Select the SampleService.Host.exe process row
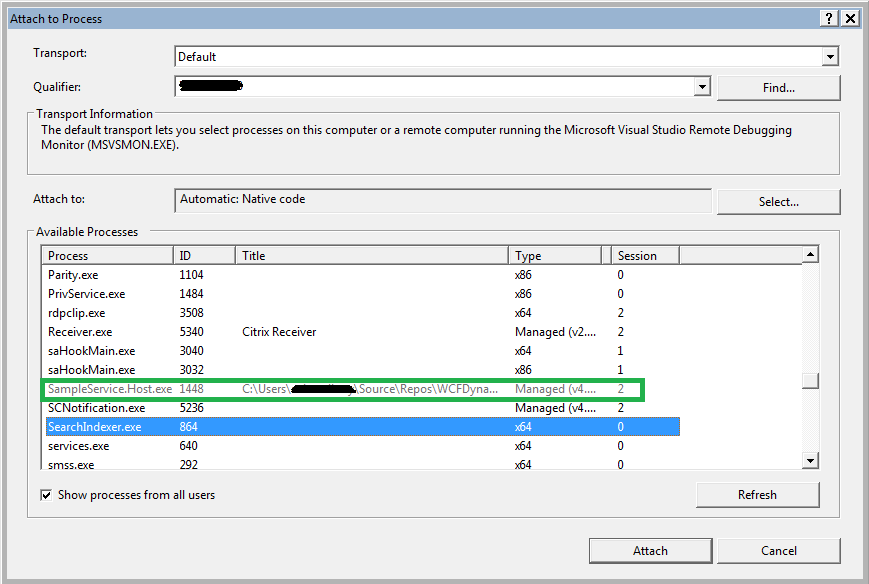Screen dimensions: 869x584 tap(361, 389)
